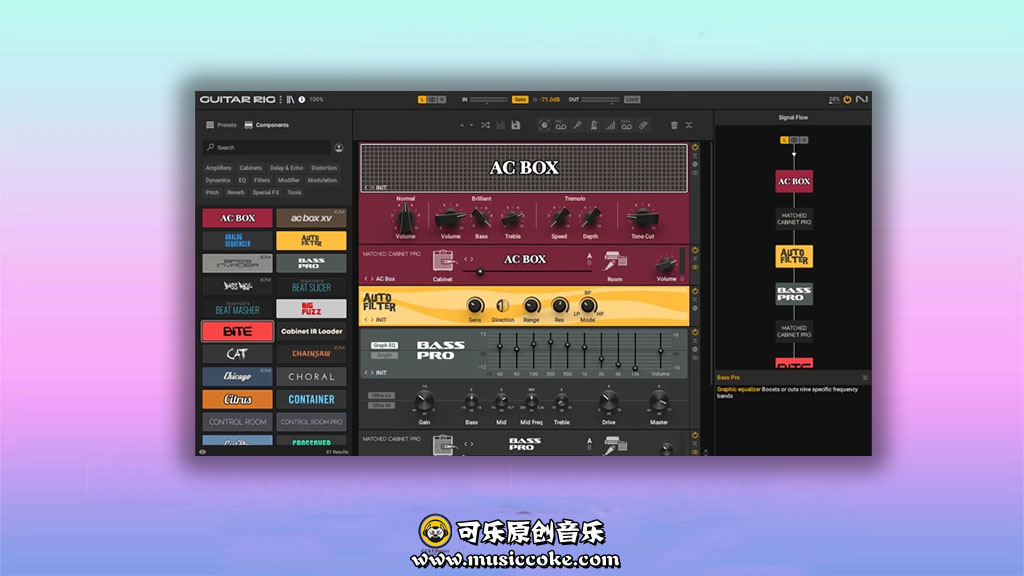Add the Container component tile
1024x576 pixels.
312,400
